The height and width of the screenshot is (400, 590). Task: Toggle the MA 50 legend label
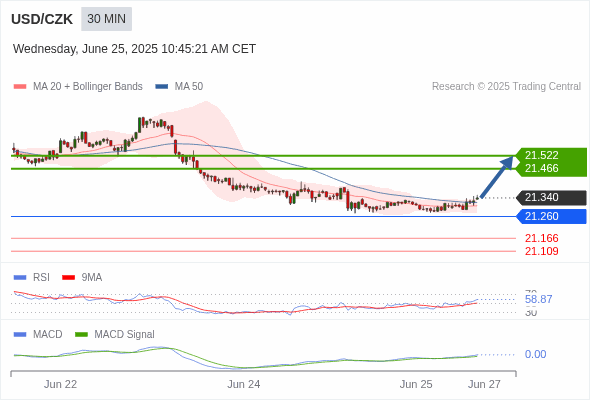189,87
